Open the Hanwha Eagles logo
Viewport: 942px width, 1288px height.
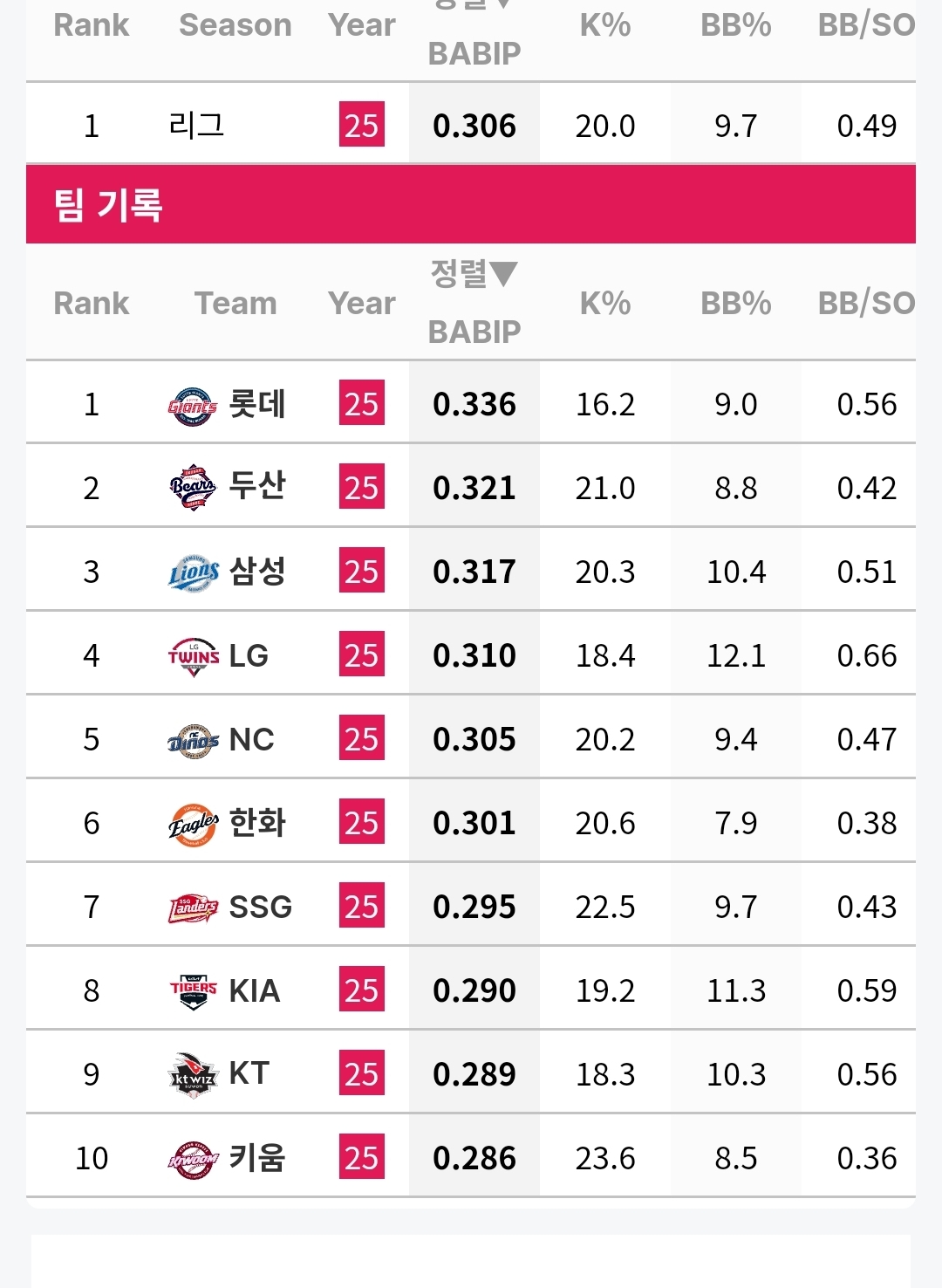pyautogui.click(x=193, y=824)
